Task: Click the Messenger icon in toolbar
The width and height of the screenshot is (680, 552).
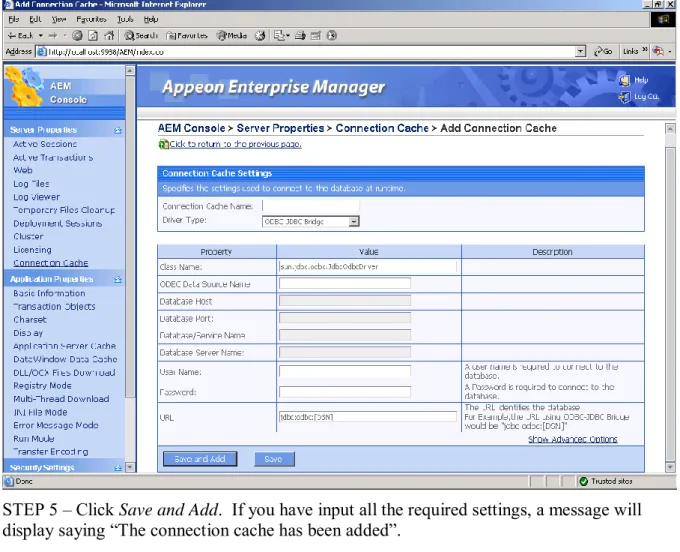Action: point(332,36)
